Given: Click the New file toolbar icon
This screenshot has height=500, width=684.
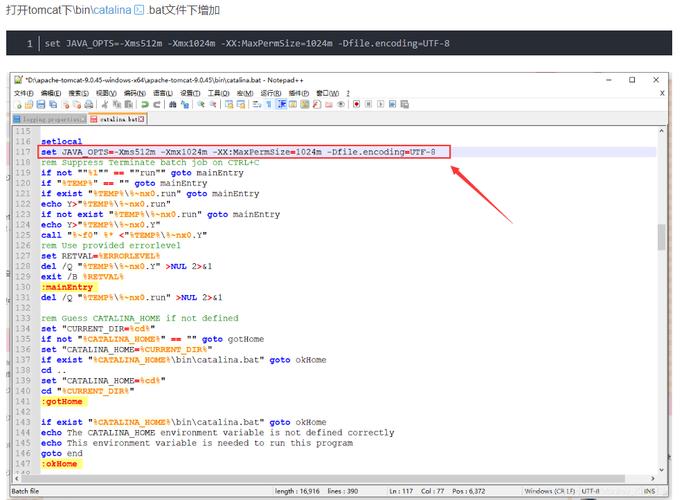Looking at the screenshot, I should click(x=18, y=104).
